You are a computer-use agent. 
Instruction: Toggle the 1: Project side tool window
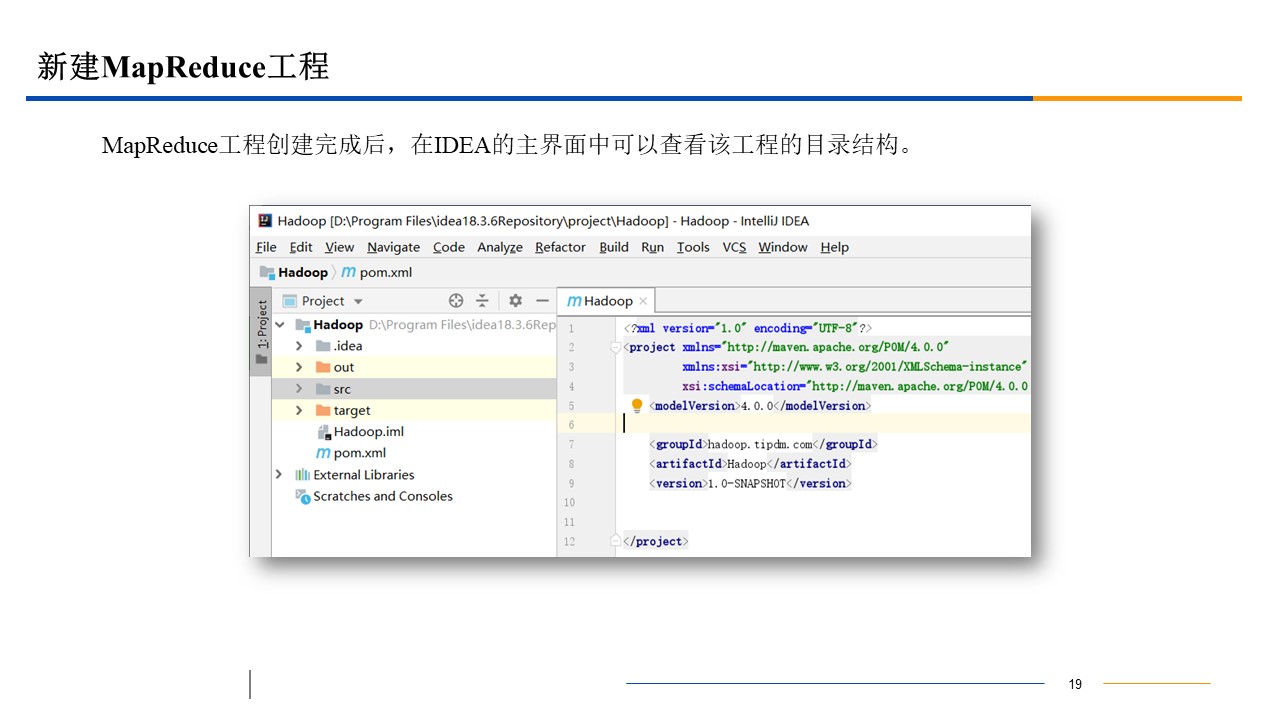(x=261, y=331)
